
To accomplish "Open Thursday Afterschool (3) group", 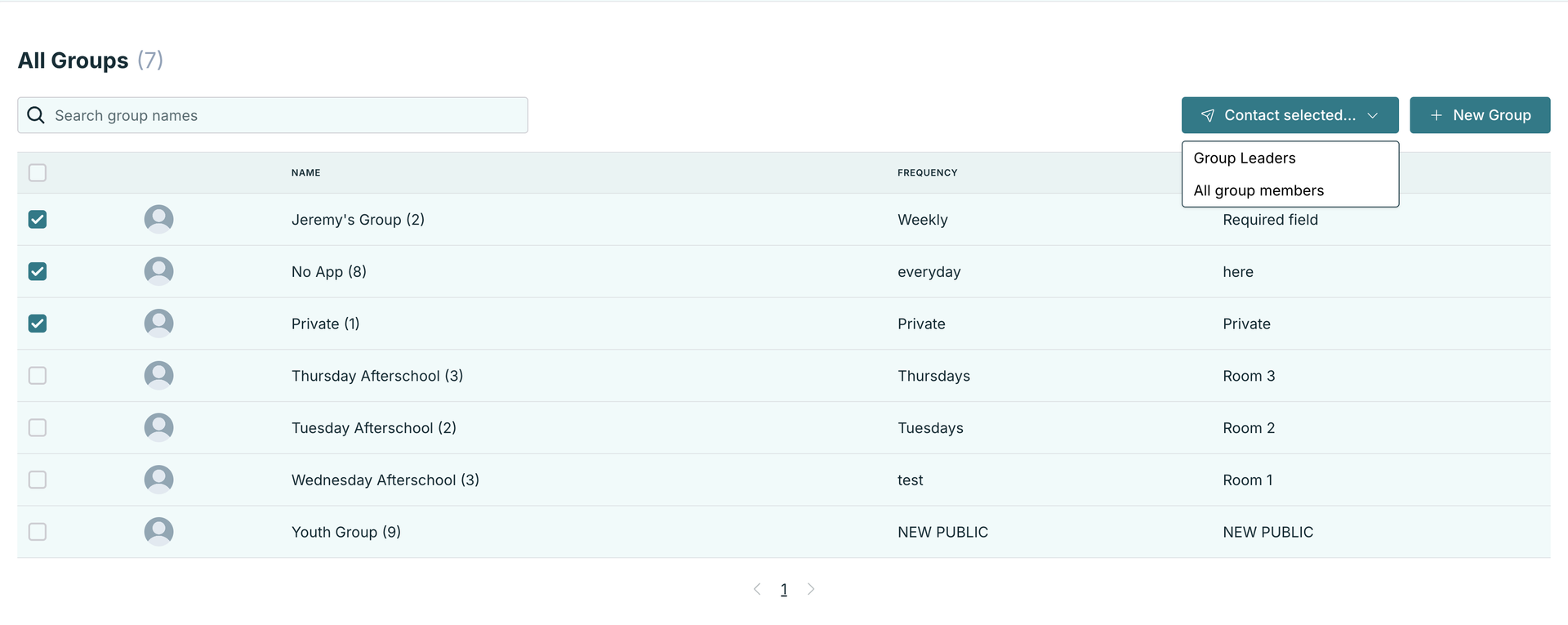I will pos(377,376).
